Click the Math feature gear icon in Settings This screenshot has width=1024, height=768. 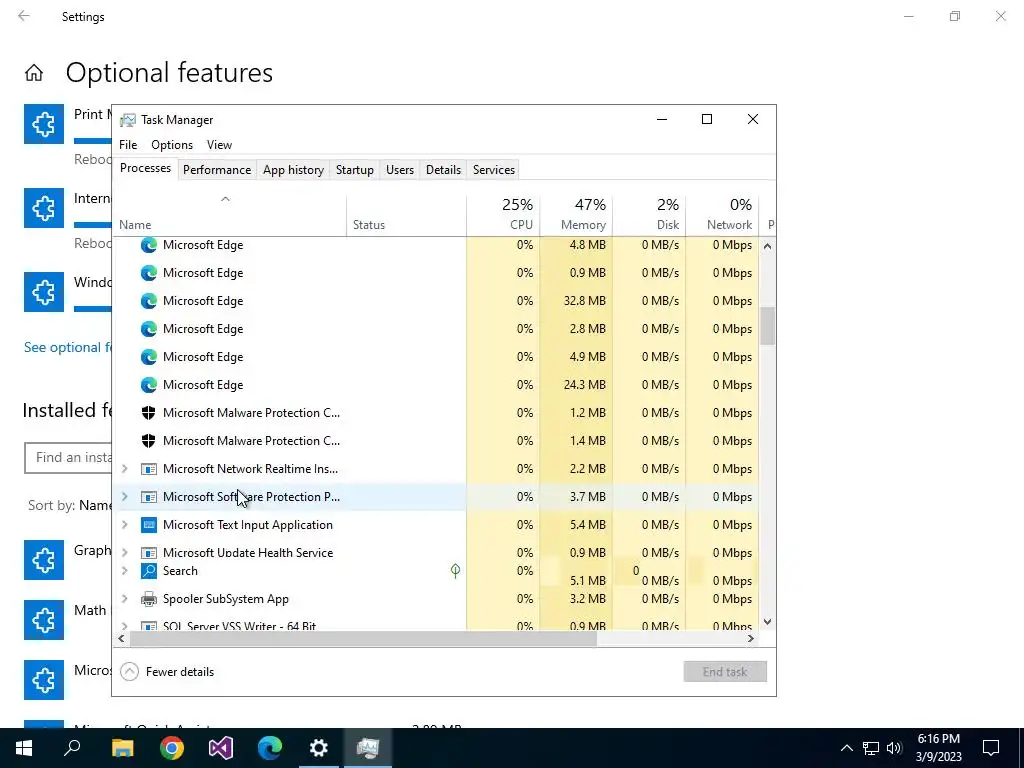tap(44, 620)
